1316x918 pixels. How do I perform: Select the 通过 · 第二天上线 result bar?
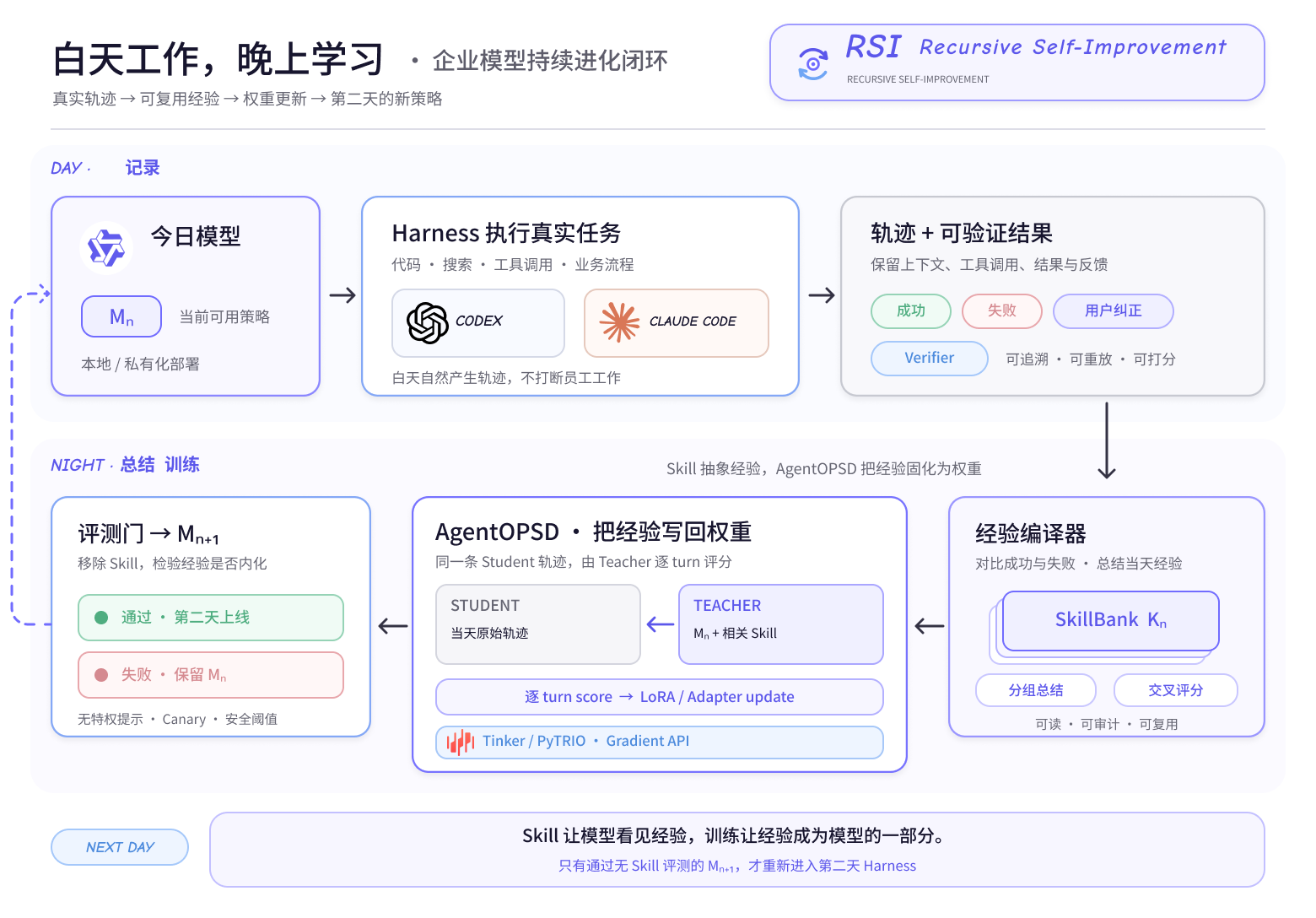point(211,618)
